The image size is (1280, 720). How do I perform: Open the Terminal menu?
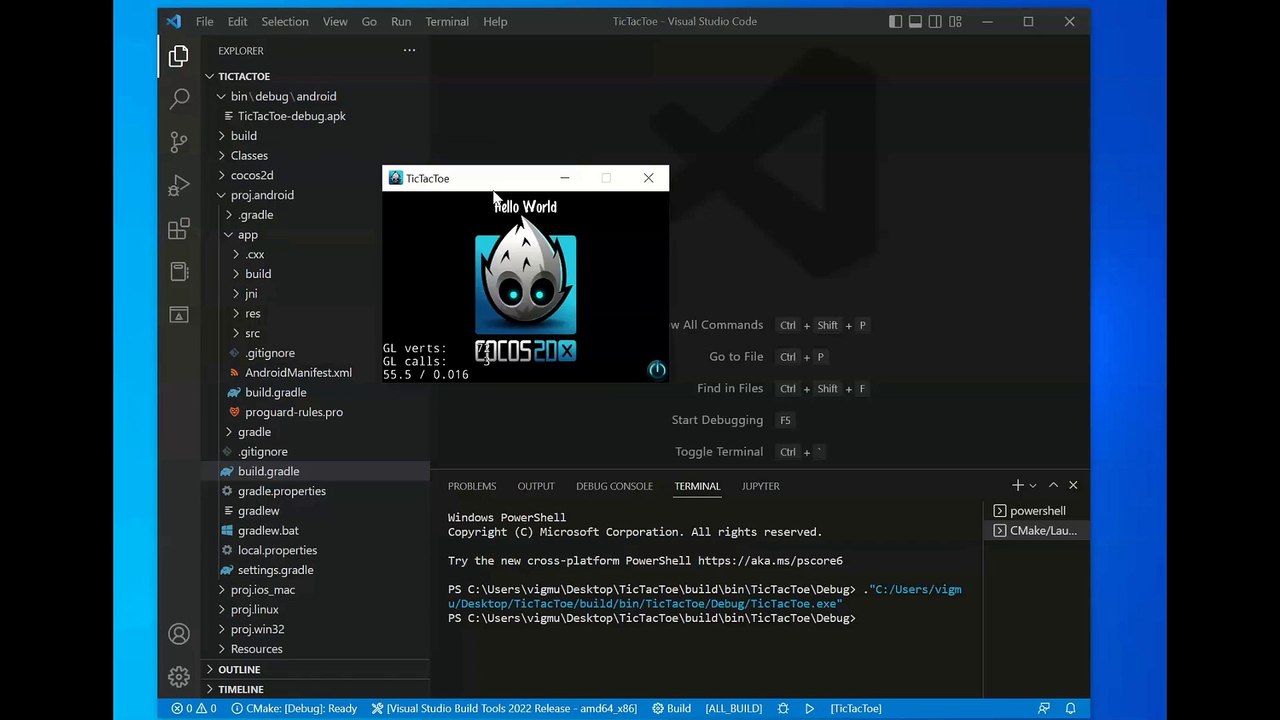coord(447,21)
